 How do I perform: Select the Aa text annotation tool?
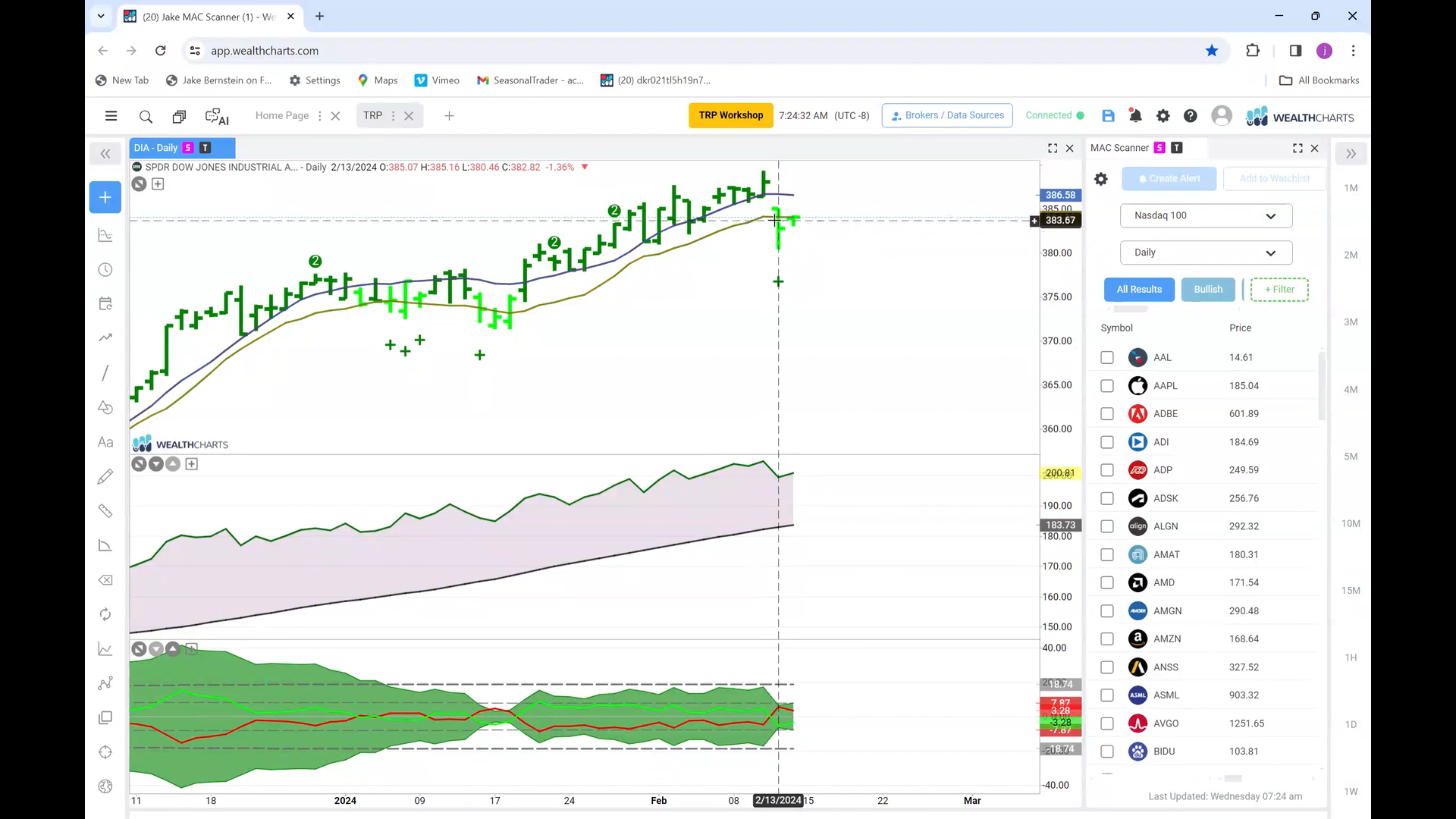(x=105, y=442)
